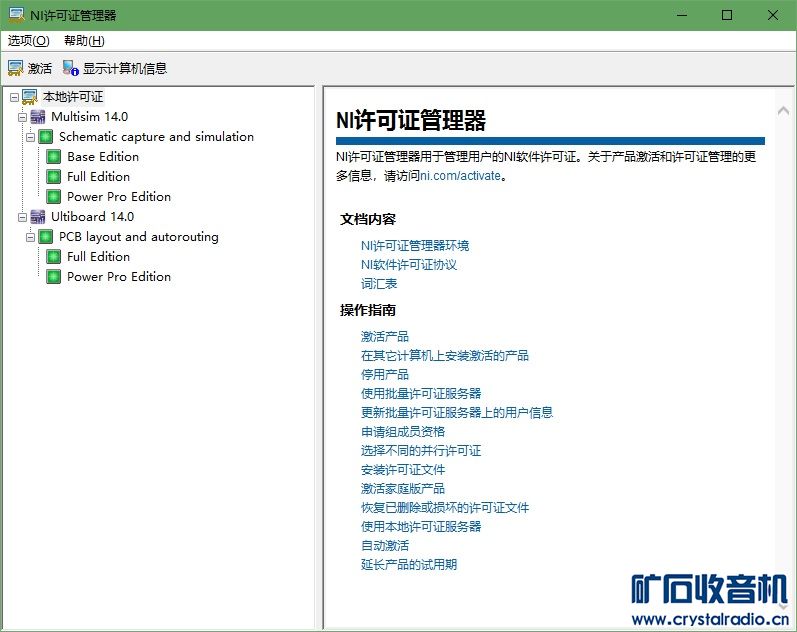Click the 激活 toolbar label

point(40,68)
